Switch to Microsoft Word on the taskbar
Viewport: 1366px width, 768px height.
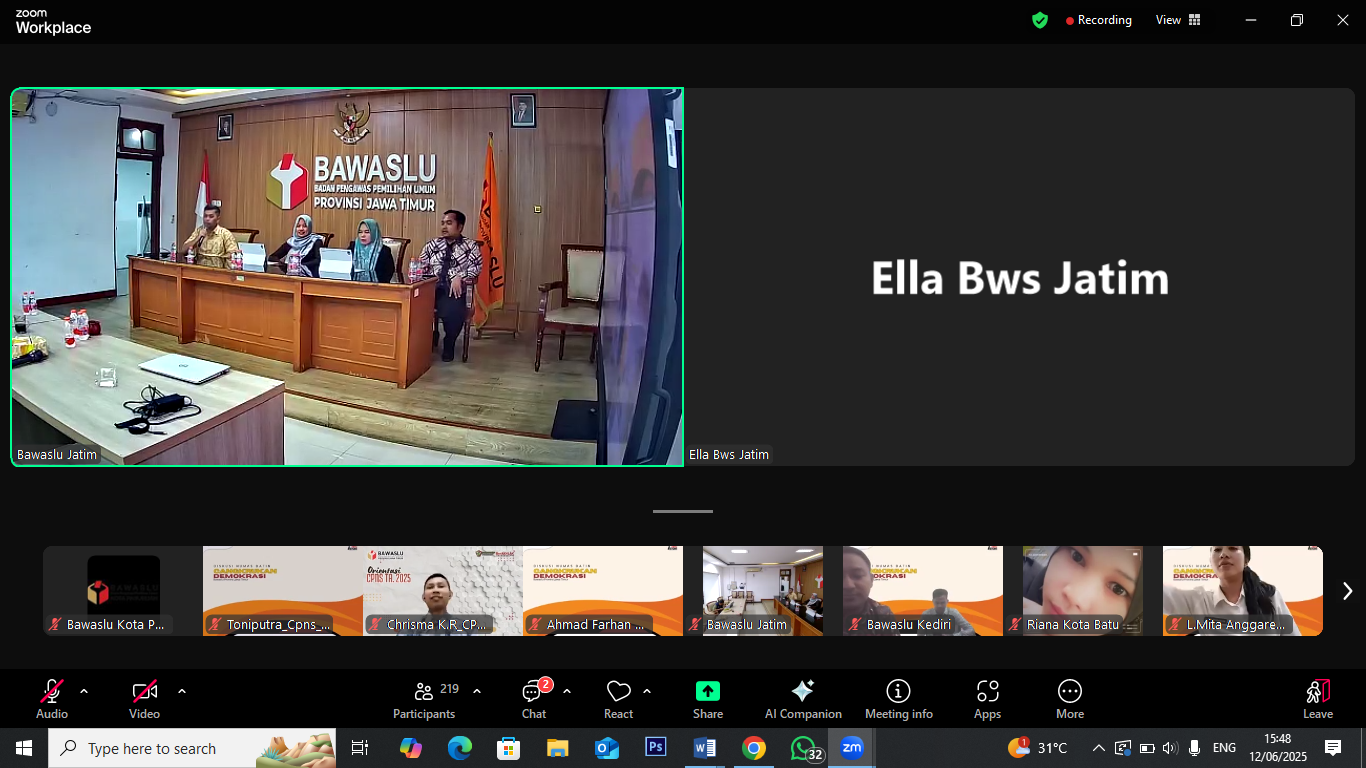(705, 748)
